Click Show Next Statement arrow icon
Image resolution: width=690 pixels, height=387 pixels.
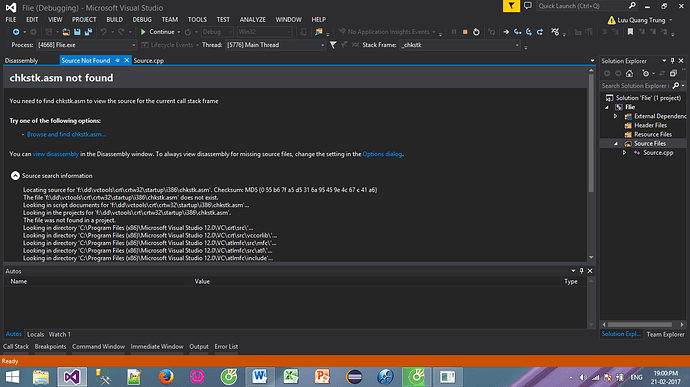click(506, 32)
